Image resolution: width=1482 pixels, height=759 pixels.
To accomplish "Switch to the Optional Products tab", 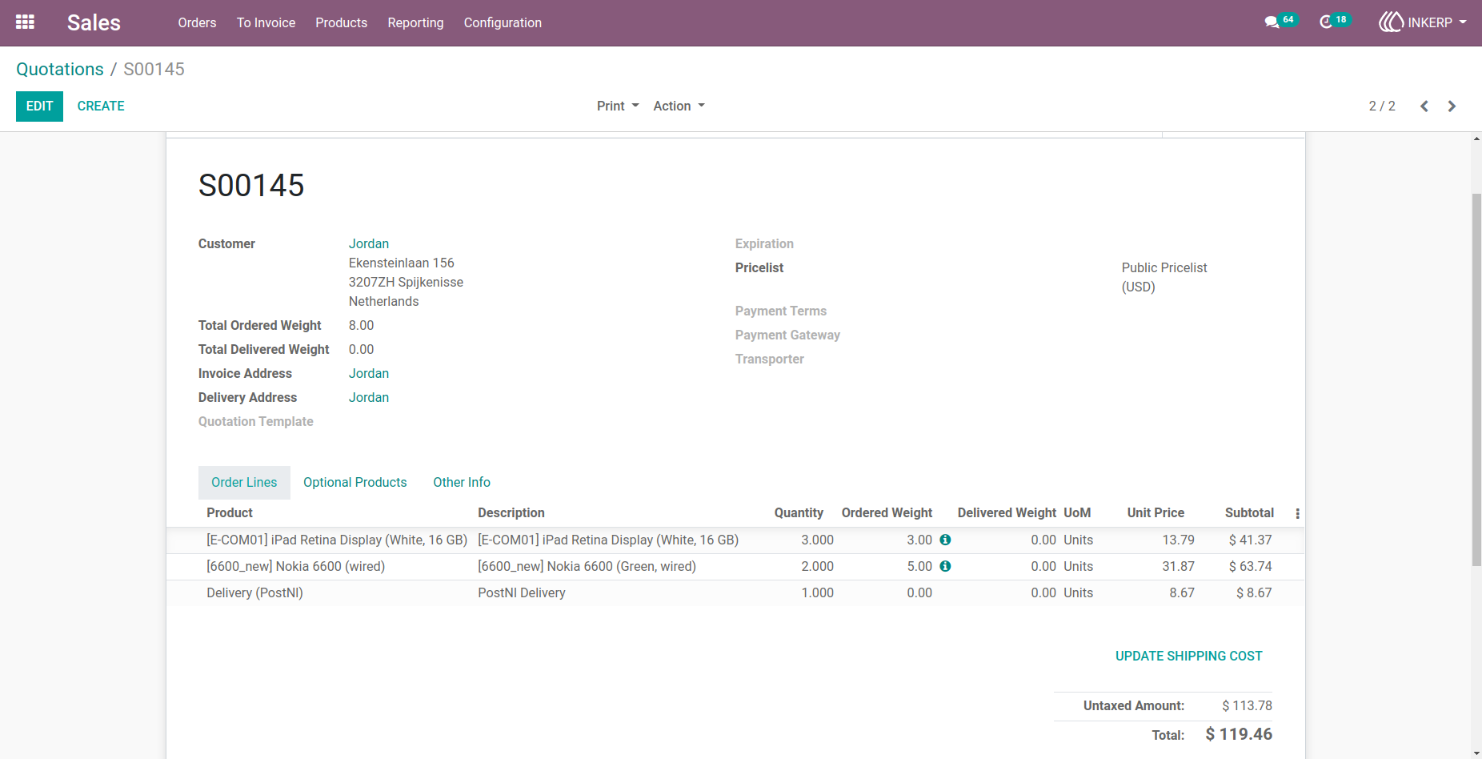I will 355,482.
